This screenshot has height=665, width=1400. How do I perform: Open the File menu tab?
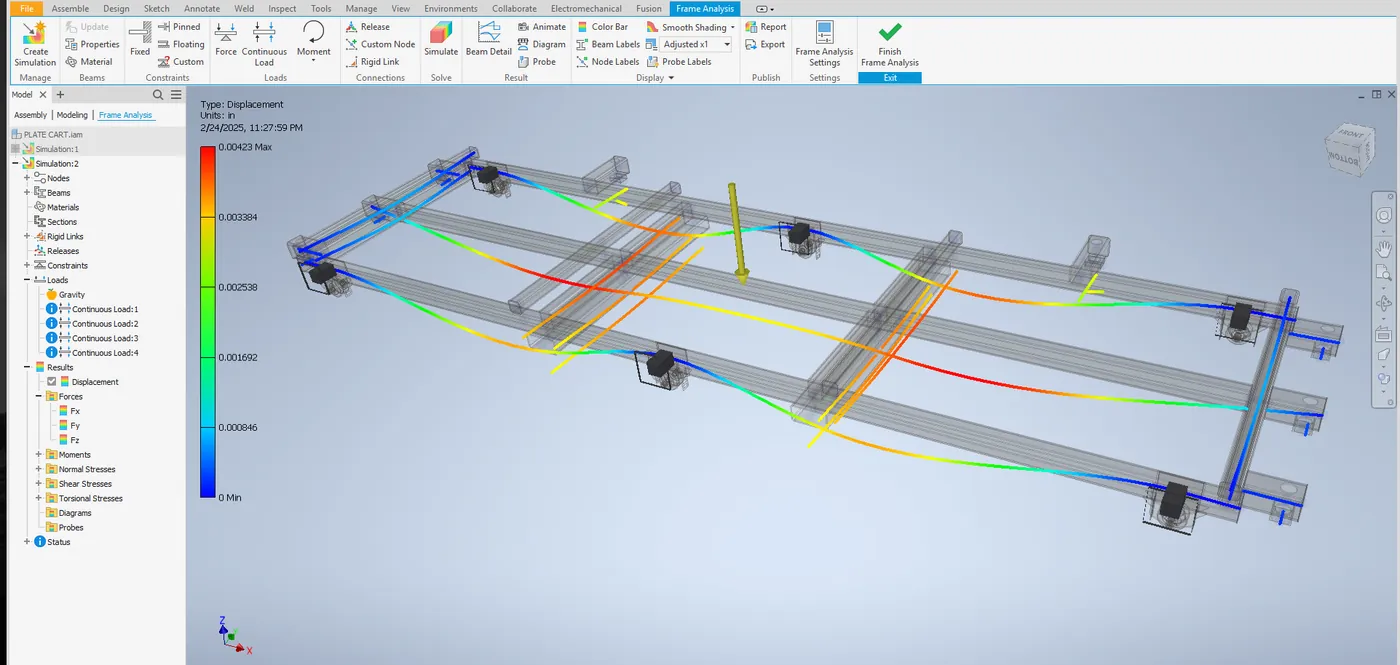26,8
